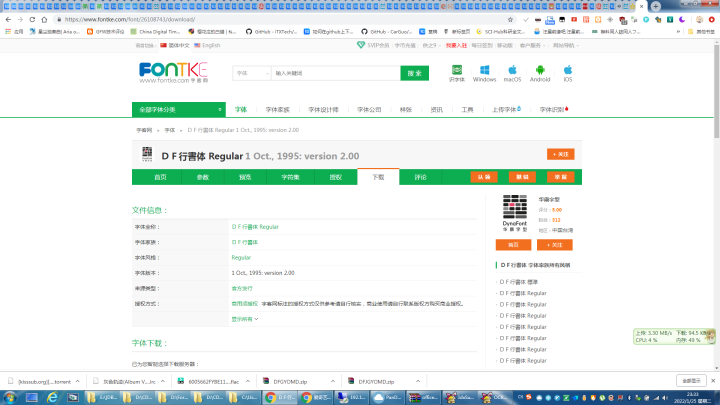The image size is (720, 405).
Task: Click the Android platform icon
Action: click(x=540, y=73)
